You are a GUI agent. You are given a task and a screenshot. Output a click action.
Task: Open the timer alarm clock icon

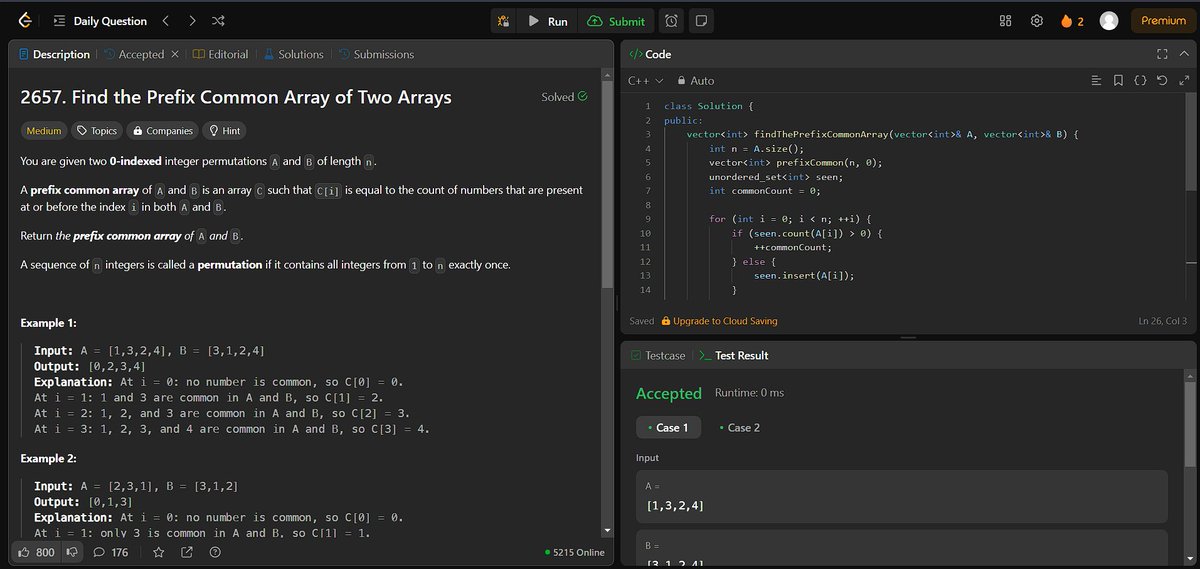[673, 21]
